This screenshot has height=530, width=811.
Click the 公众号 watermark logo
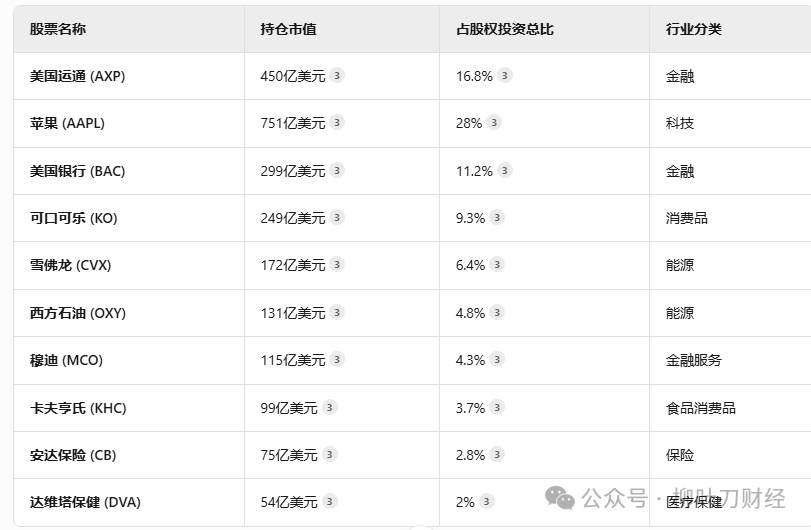point(560,496)
